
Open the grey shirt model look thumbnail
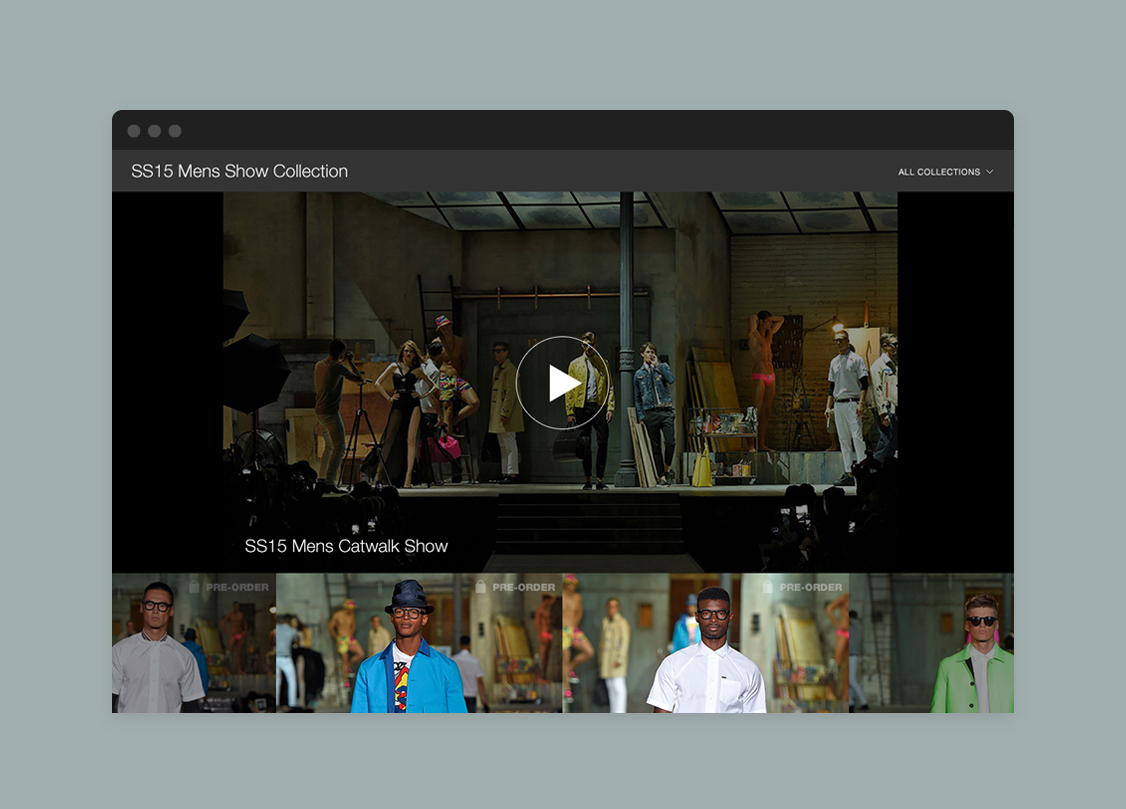pos(158,650)
